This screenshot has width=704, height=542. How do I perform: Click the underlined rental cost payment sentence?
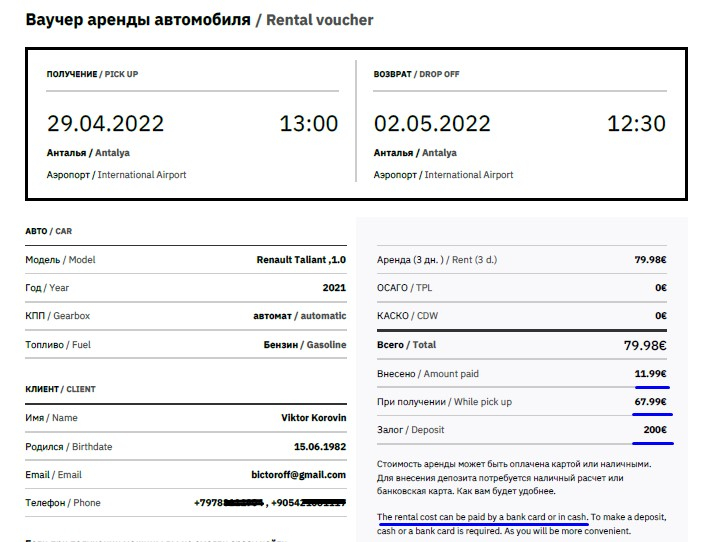coord(482,517)
